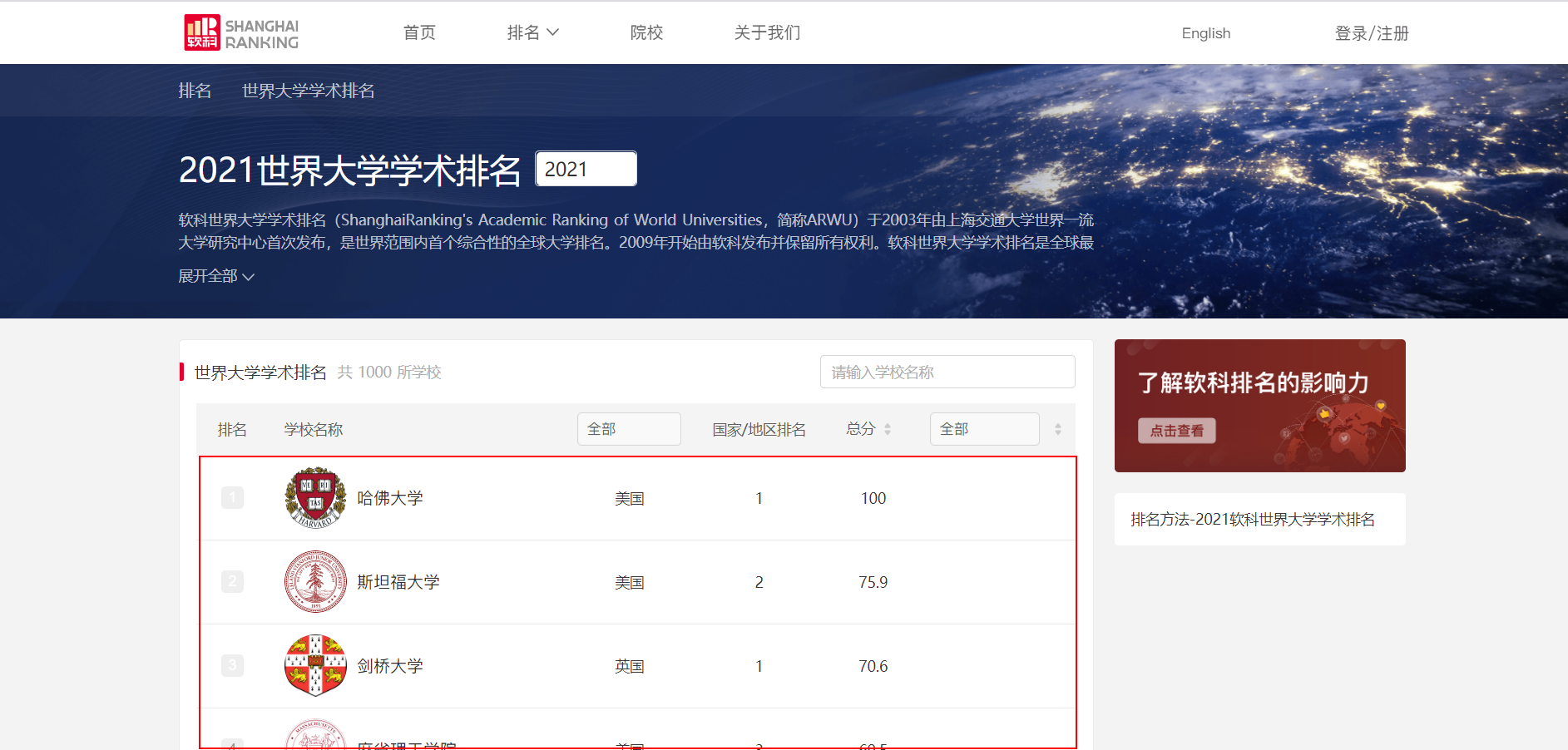Click 登录/注册 link
The width and height of the screenshot is (1568, 750).
point(1372,33)
